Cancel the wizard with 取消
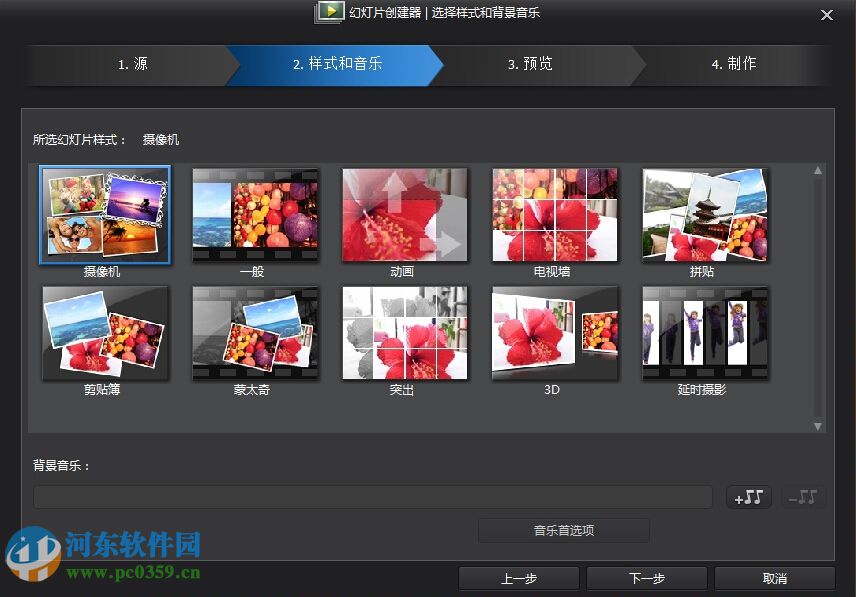Viewport: 856px width, 597px height. [x=774, y=578]
